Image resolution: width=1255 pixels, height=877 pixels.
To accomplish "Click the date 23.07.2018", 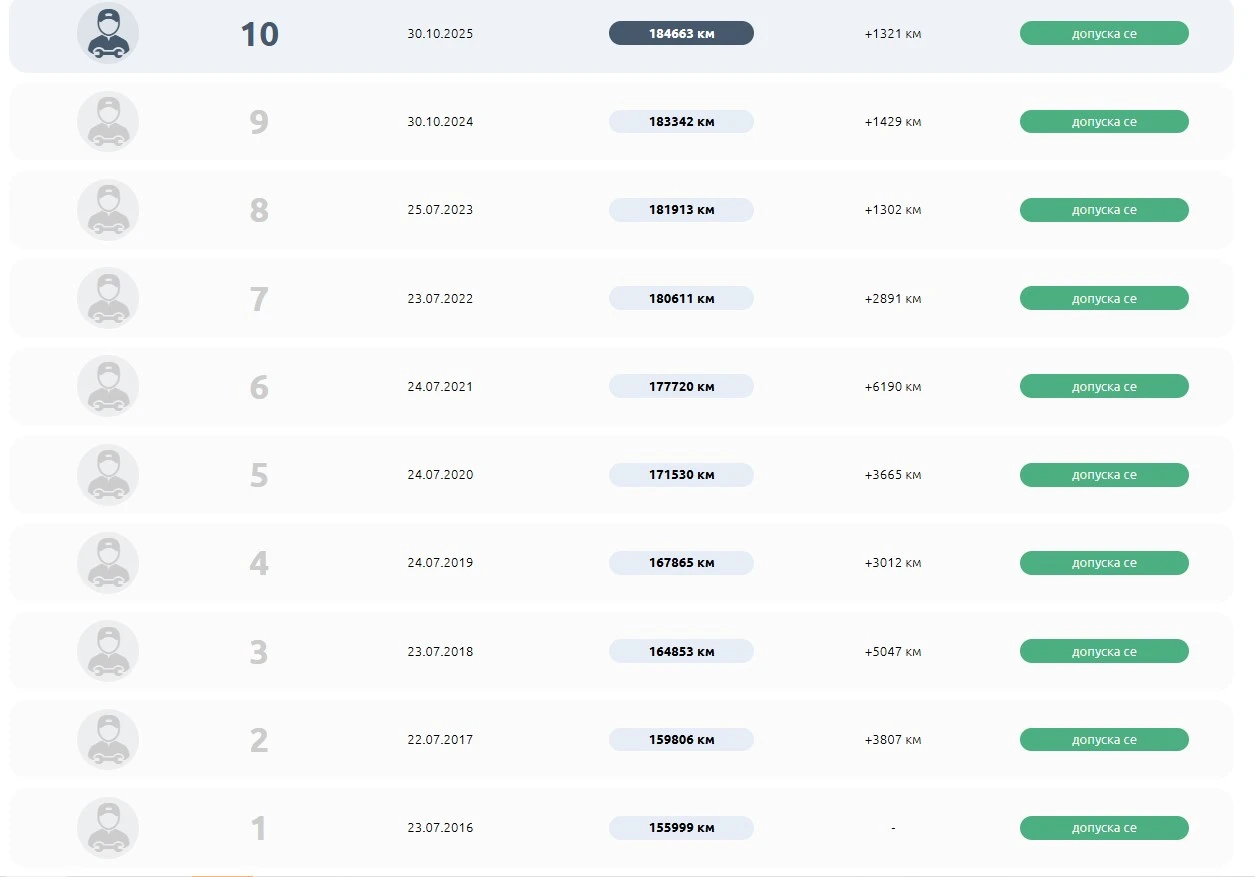I will tap(440, 651).
